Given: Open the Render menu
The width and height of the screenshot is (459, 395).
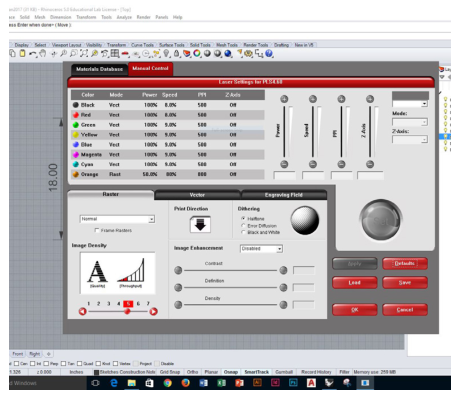Looking at the screenshot, I should pyautogui.click(x=144, y=17).
